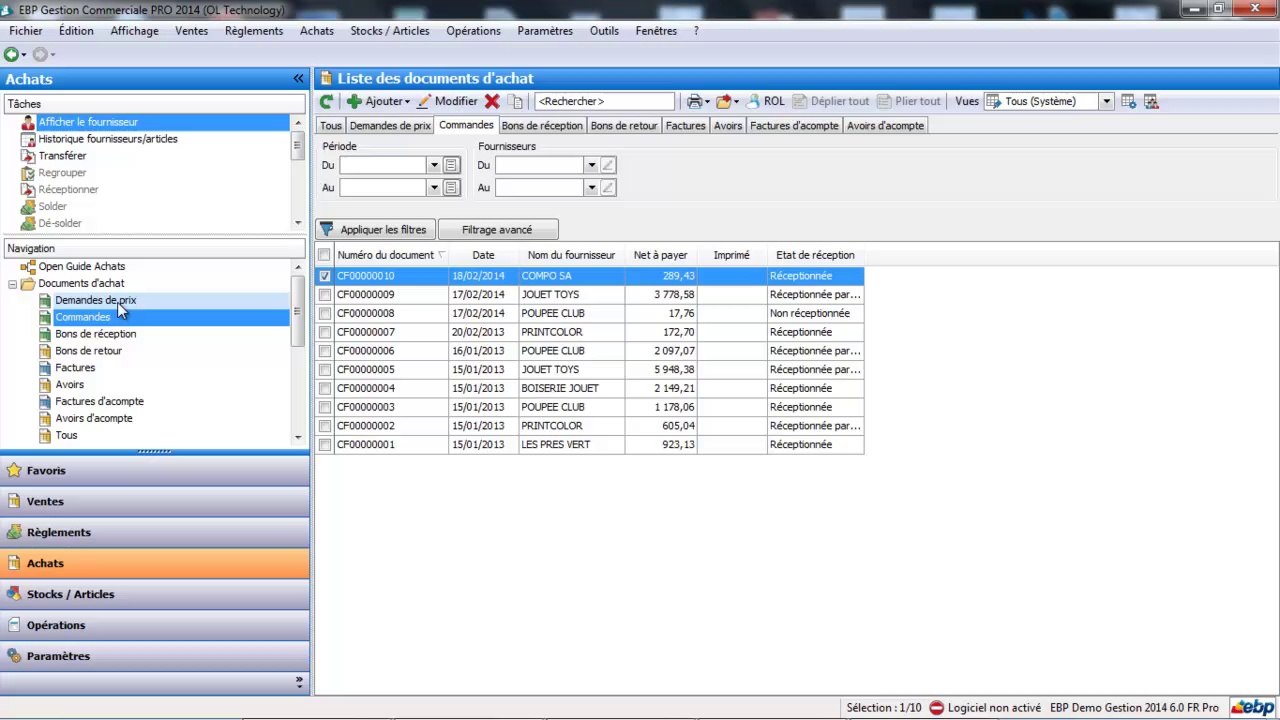Image resolution: width=1280 pixels, height=720 pixels.
Task: Open the Outils menu
Action: [604, 31]
